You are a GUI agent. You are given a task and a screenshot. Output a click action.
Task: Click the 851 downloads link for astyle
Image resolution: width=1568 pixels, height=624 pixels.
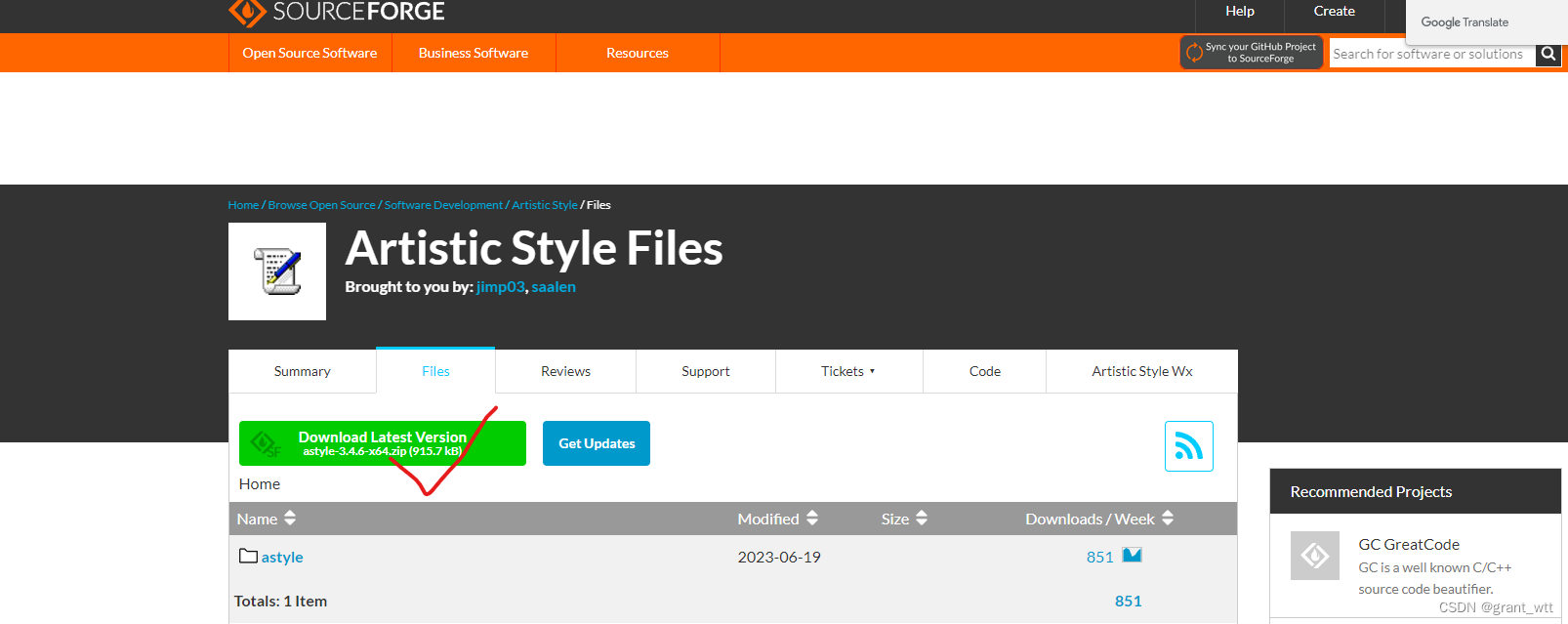(1100, 557)
